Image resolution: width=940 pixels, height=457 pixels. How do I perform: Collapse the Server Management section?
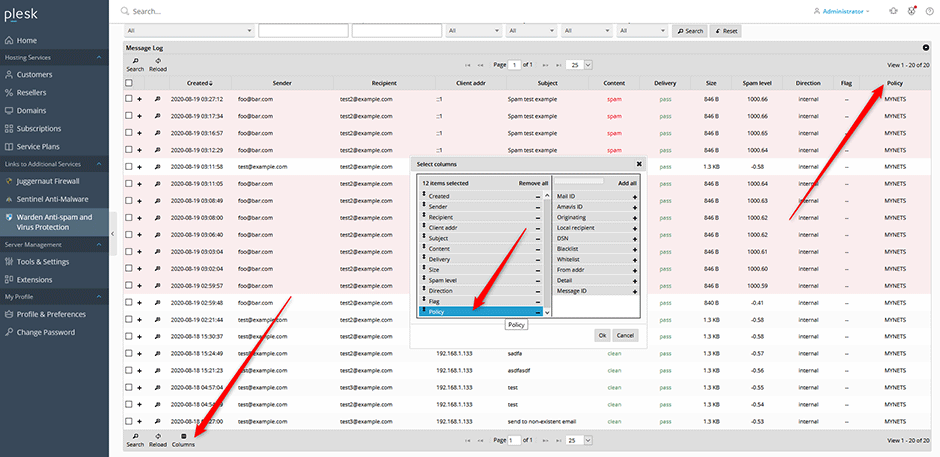tap(100, 245)
